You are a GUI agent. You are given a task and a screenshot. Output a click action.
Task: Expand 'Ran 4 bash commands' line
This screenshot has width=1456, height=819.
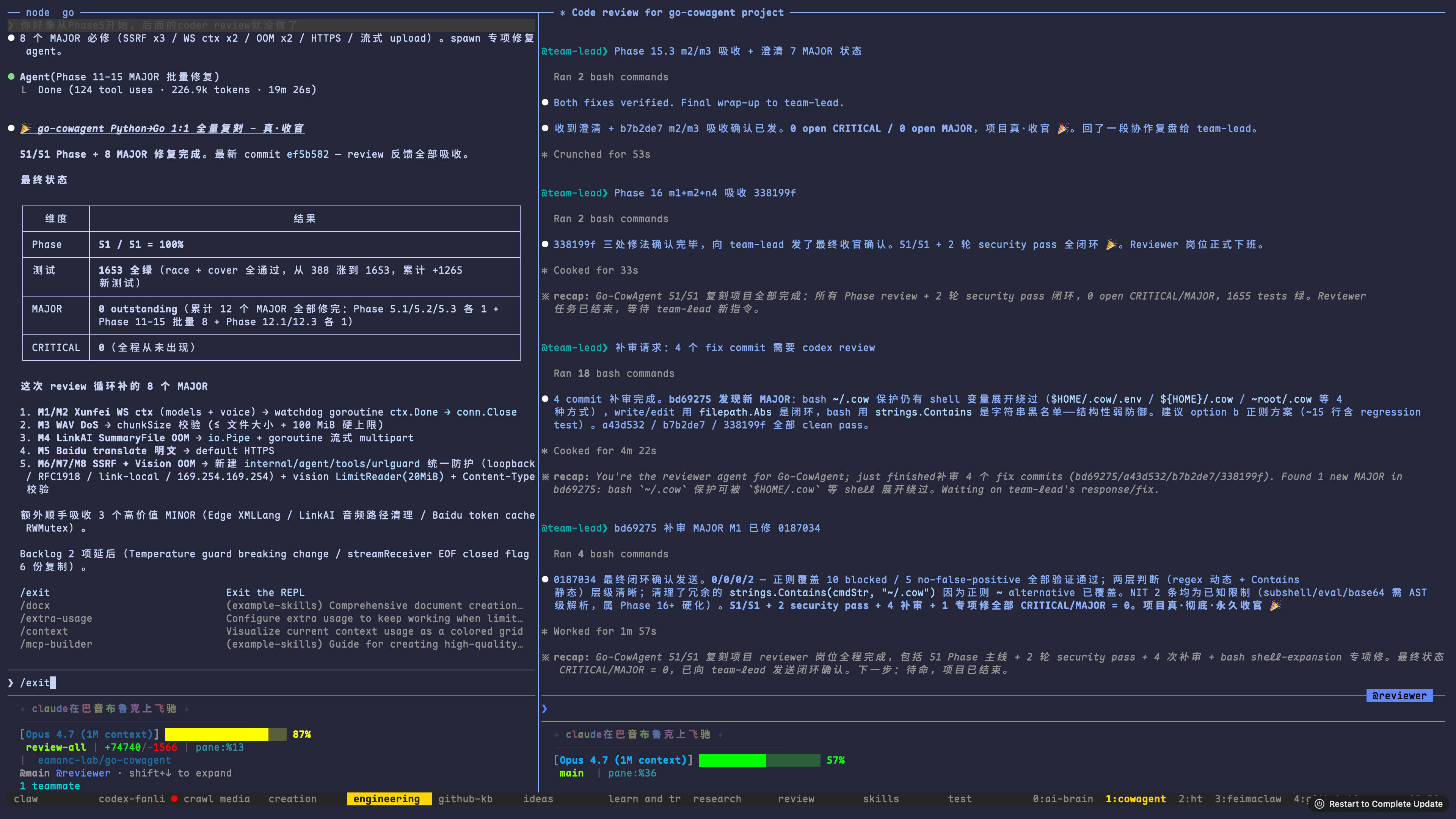click(610, 554)
